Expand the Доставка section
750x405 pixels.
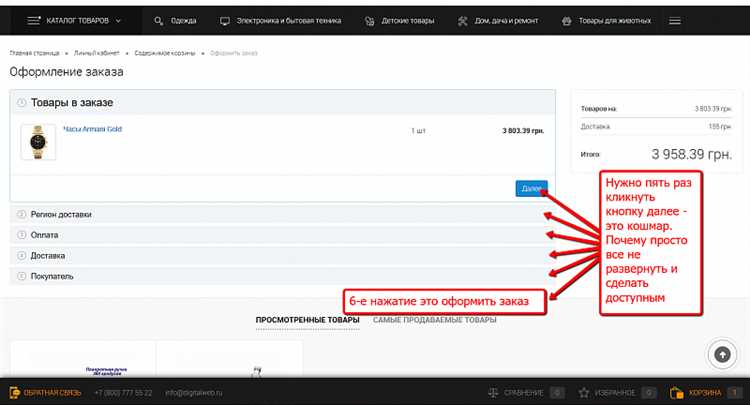283,255
